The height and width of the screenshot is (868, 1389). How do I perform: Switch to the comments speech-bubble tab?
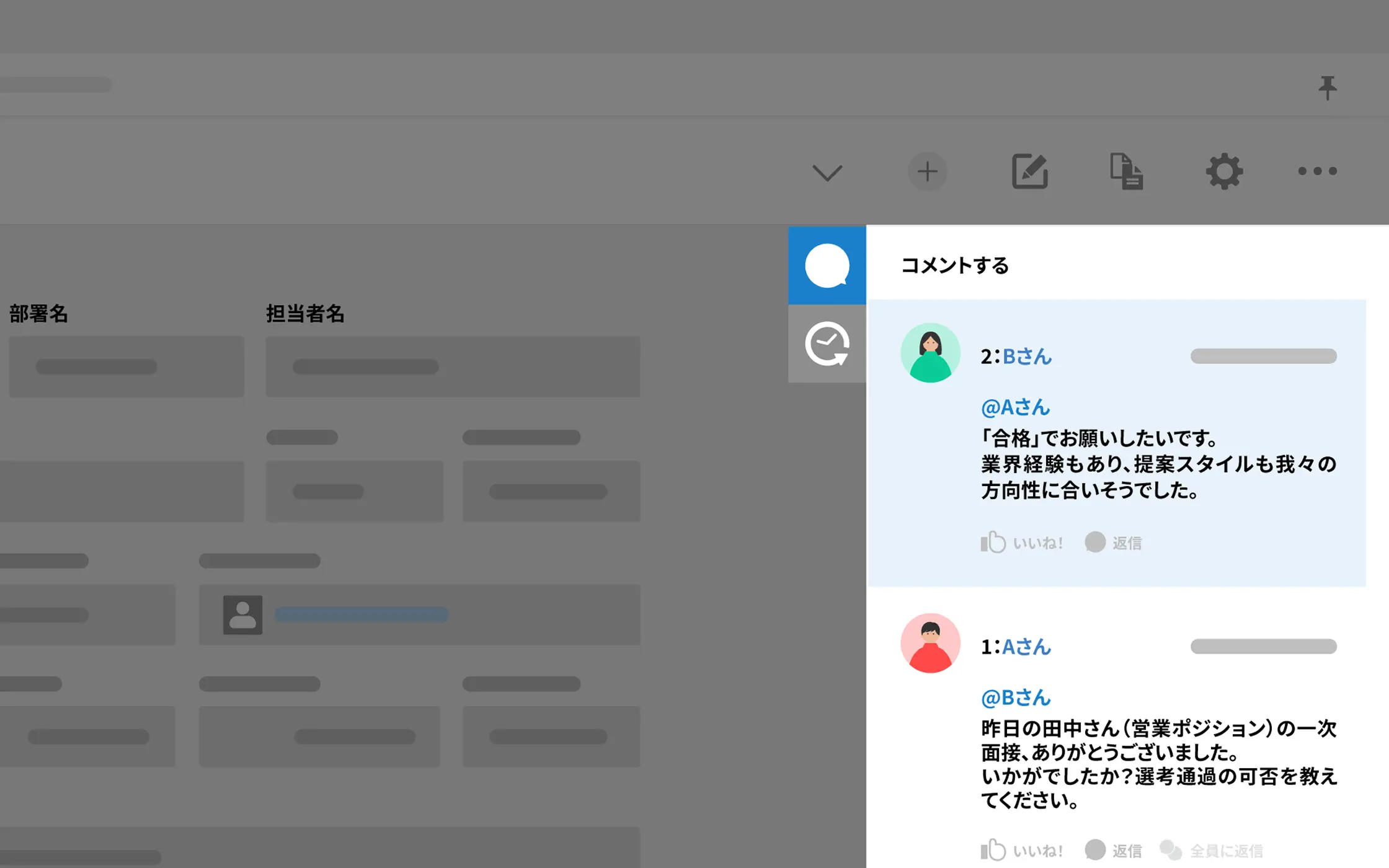pyautogui.click(x=827, y=265)
